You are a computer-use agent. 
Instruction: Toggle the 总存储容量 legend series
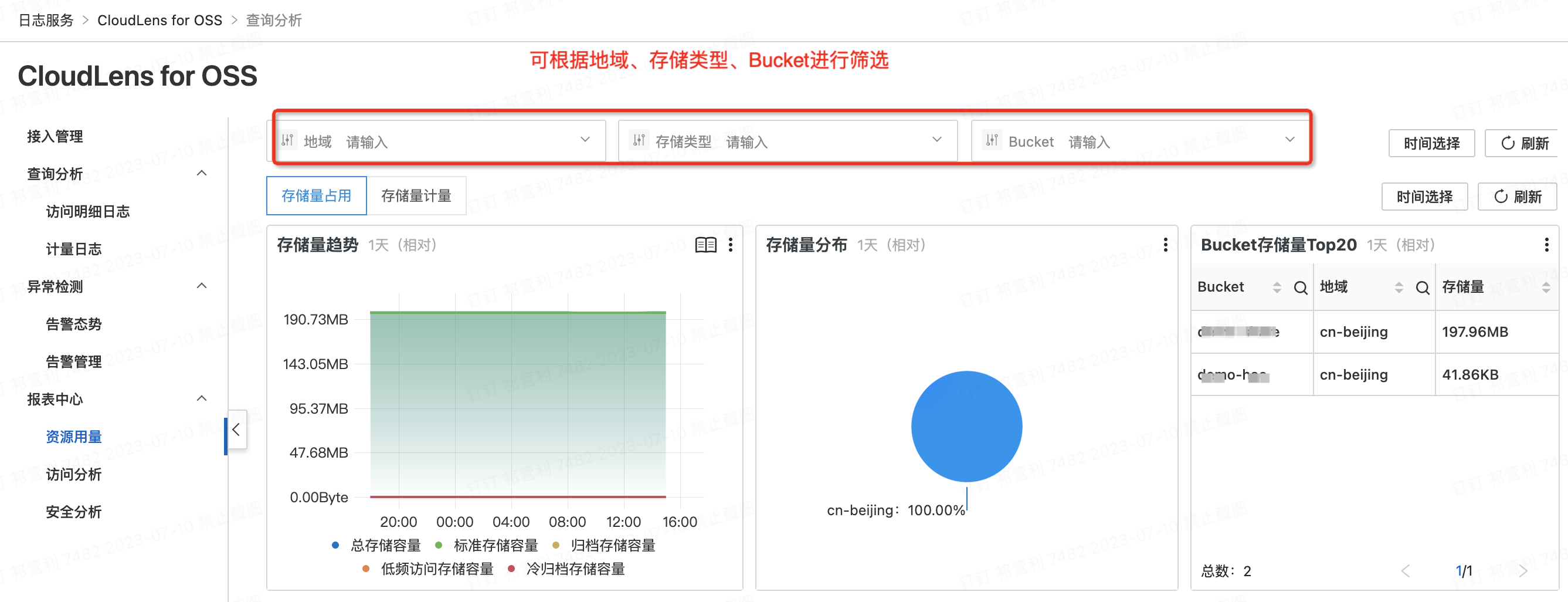pos(376,545)
